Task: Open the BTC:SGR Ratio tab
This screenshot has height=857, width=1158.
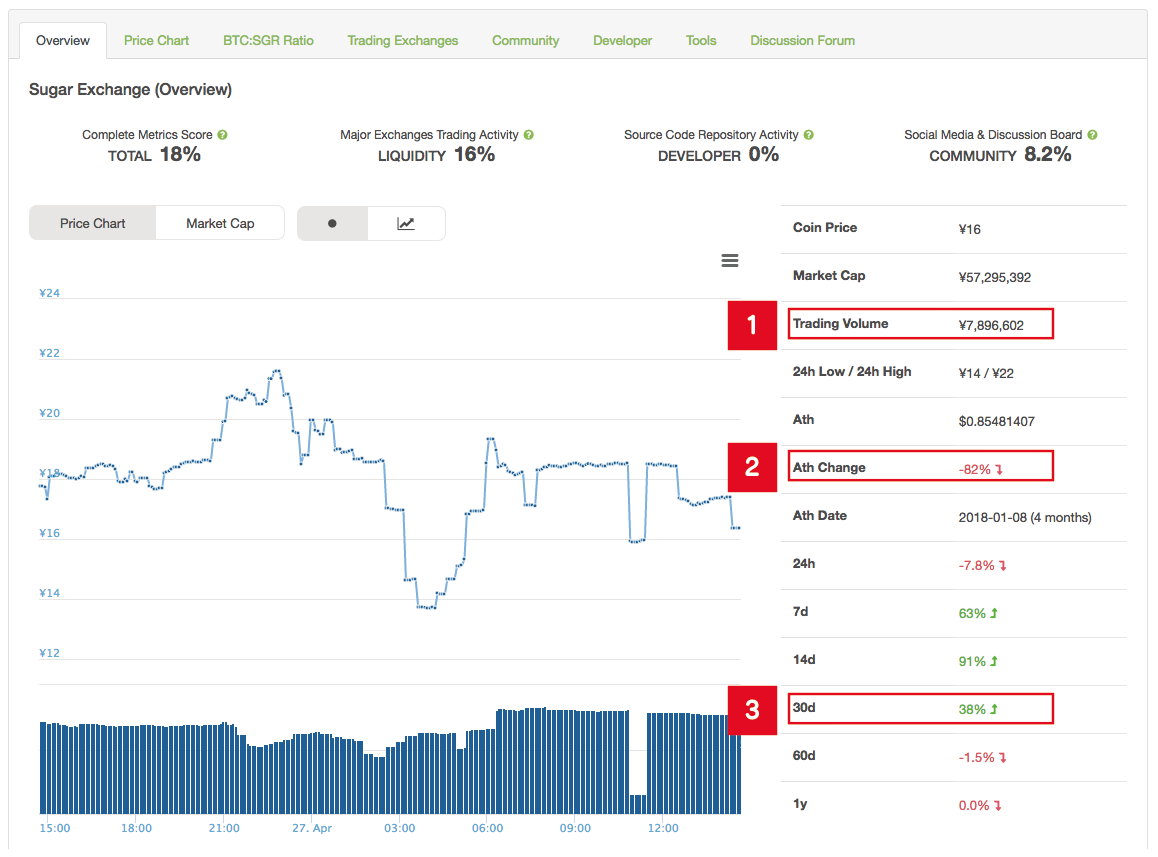Action: point(268,40)
